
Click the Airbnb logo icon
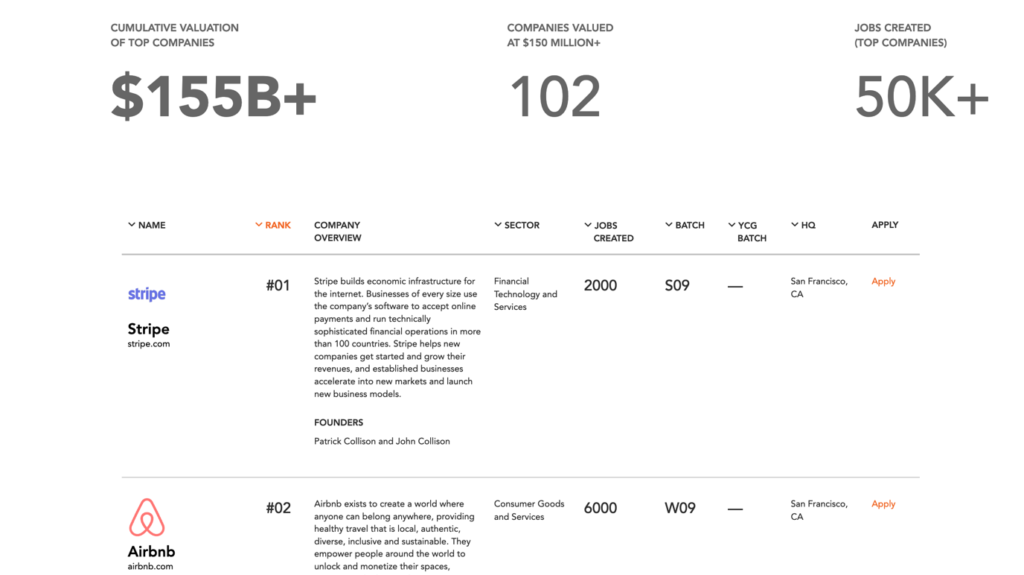click(147, 518)
